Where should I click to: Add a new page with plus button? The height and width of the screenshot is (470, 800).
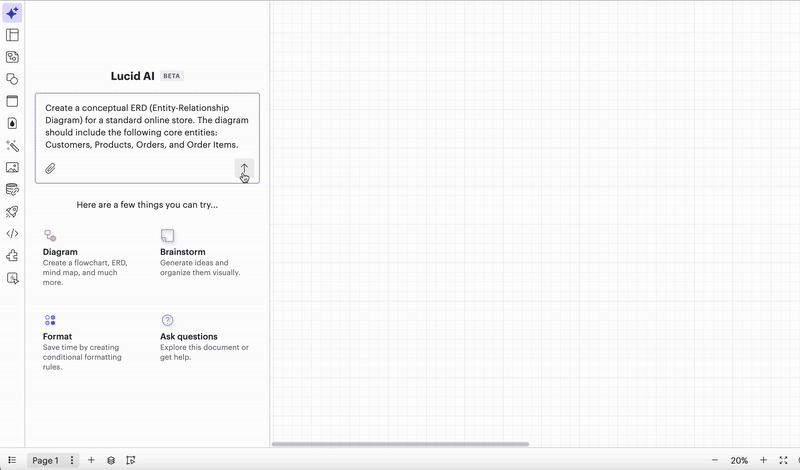pyautogui.click(x=91, y=460)
